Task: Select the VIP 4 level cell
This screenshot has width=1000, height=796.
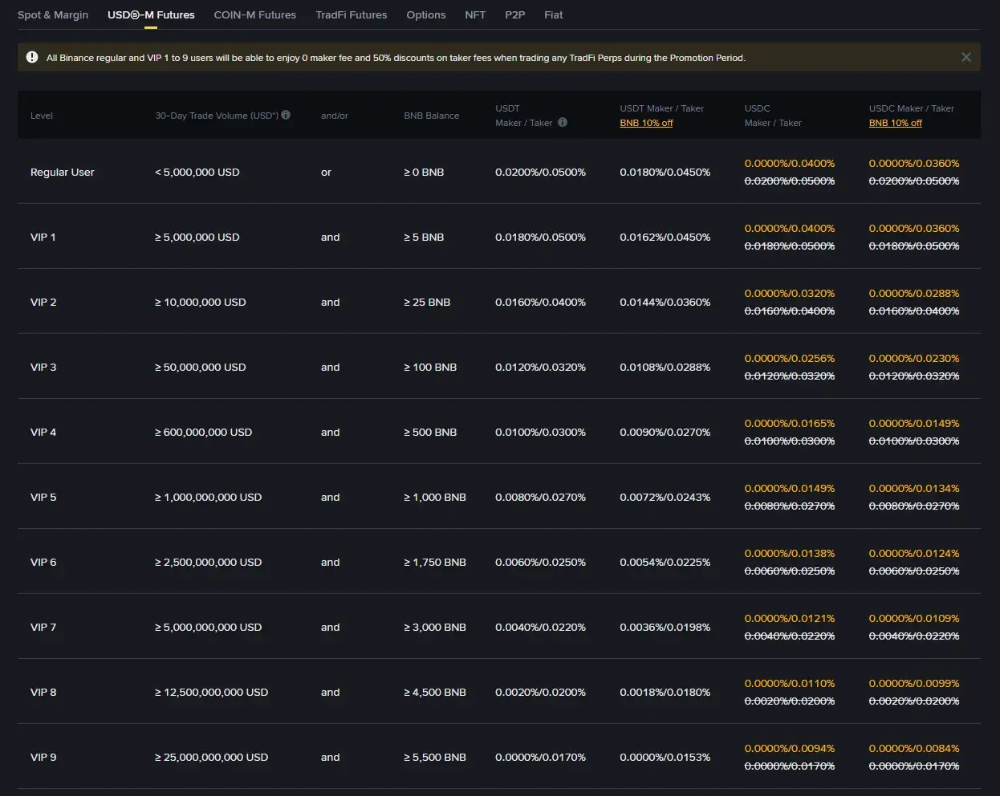Action: coord(43,432)
